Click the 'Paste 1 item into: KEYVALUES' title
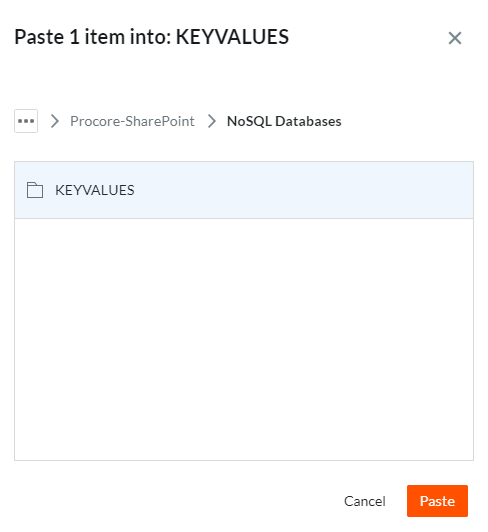488x532 pixels. 151,37
